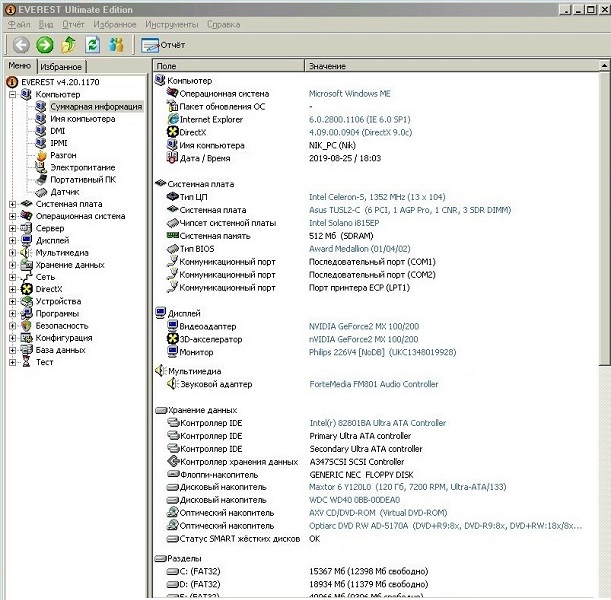Open the users toolbar icon
Image resolution: width=611 pixels, height=600 pixels.
[x=116, y=45]
